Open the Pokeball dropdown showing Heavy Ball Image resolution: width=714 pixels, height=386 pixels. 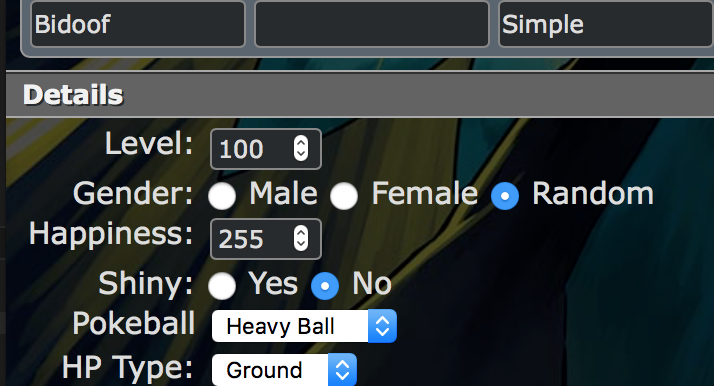pos(304,326)
